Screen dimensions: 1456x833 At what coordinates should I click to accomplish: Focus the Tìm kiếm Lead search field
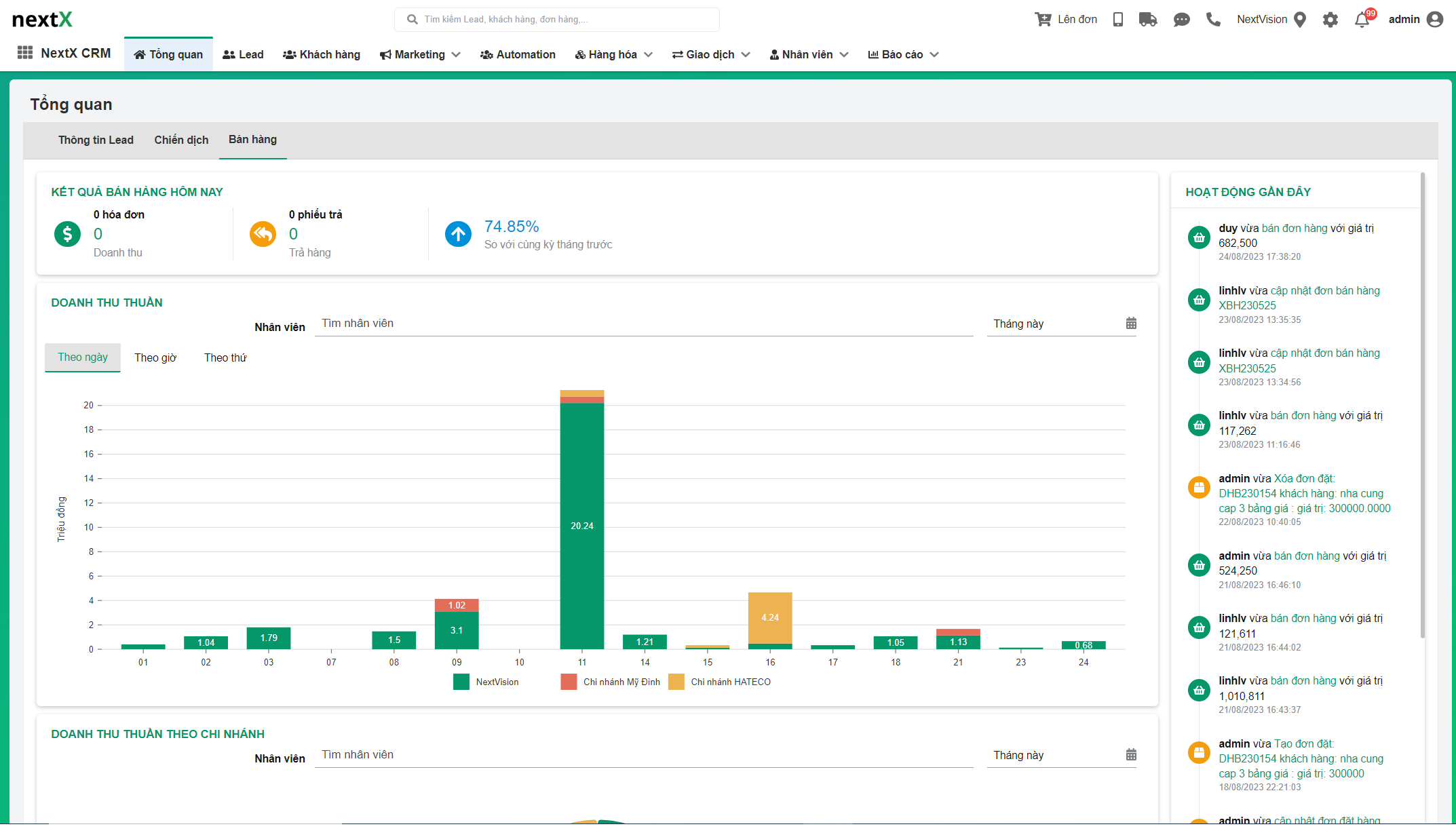click(x=556, y=20)
